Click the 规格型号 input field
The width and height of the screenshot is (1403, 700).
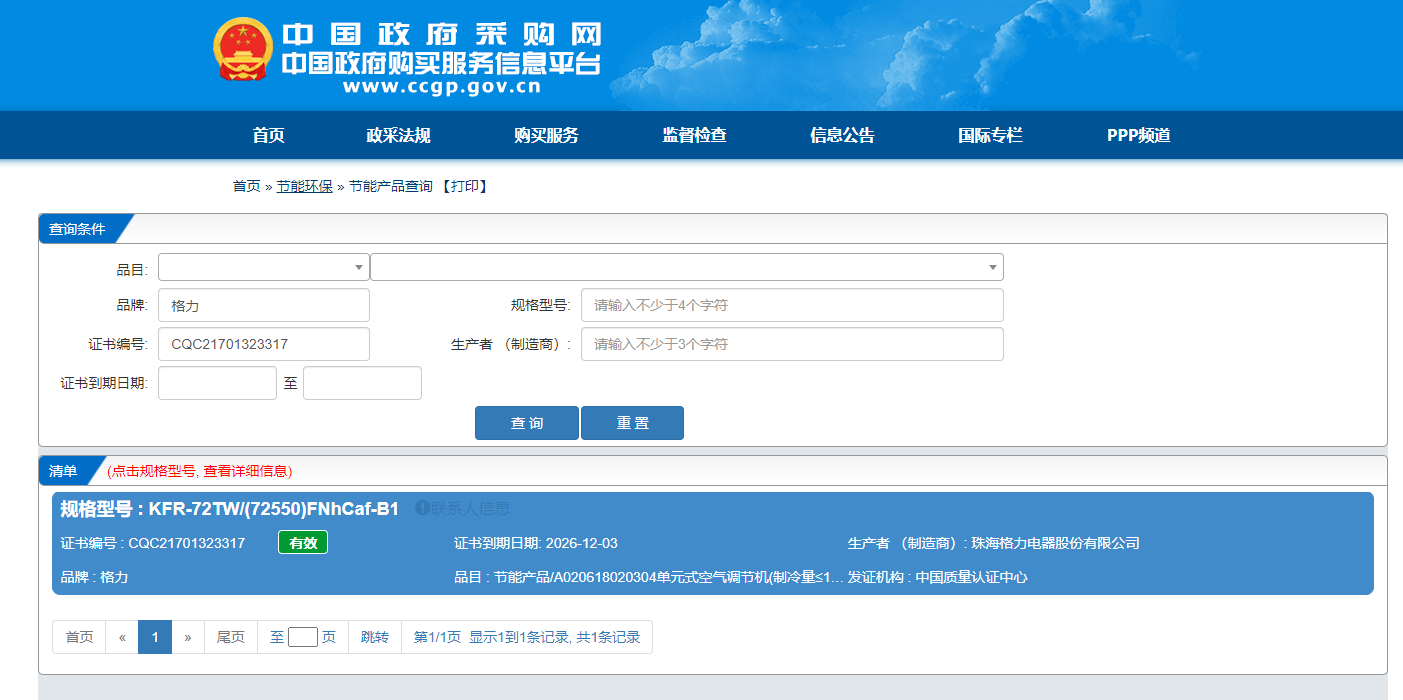click(x=792, y=305)
